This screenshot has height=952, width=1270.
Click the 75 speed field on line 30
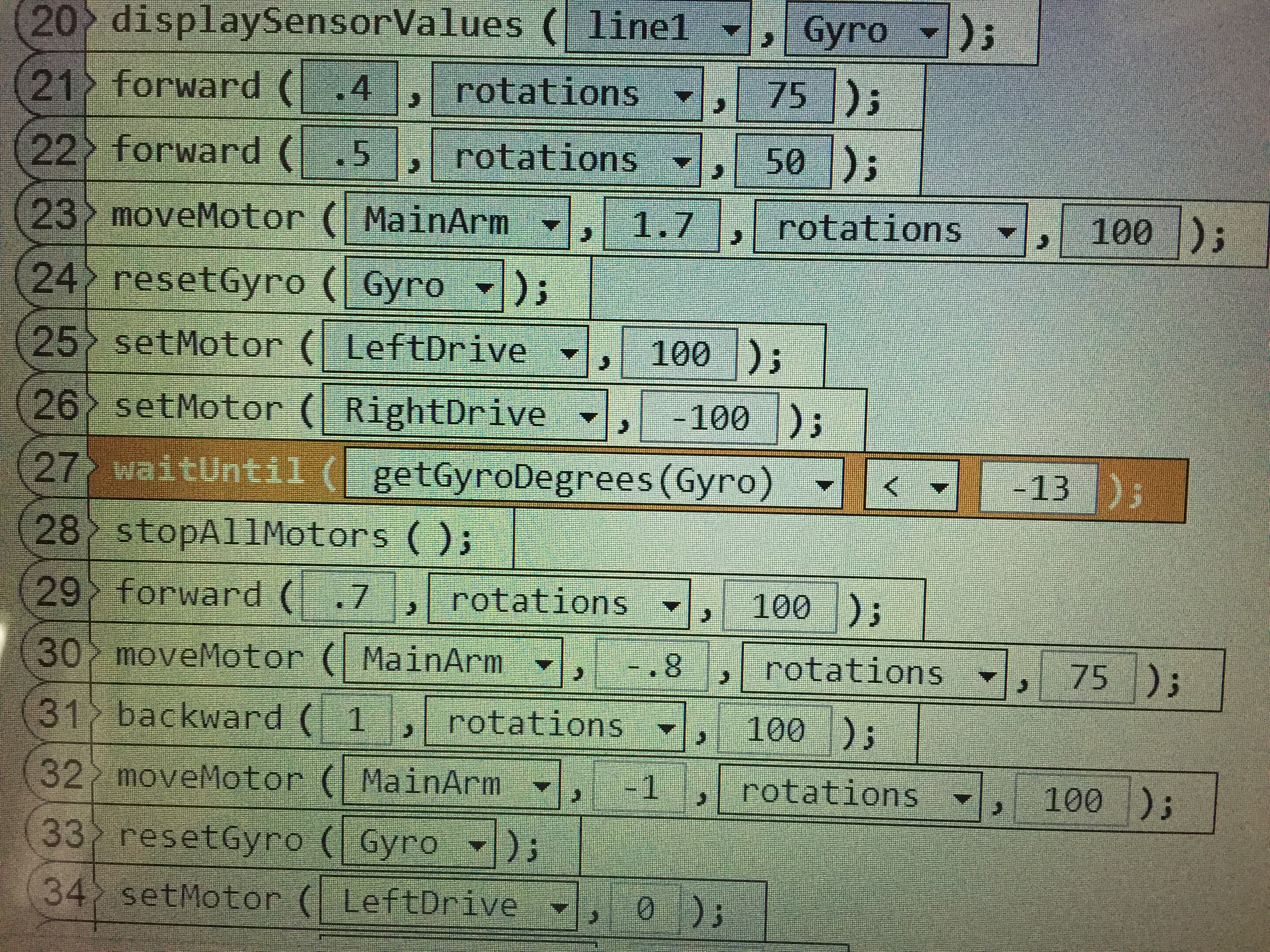[1088, 677]
